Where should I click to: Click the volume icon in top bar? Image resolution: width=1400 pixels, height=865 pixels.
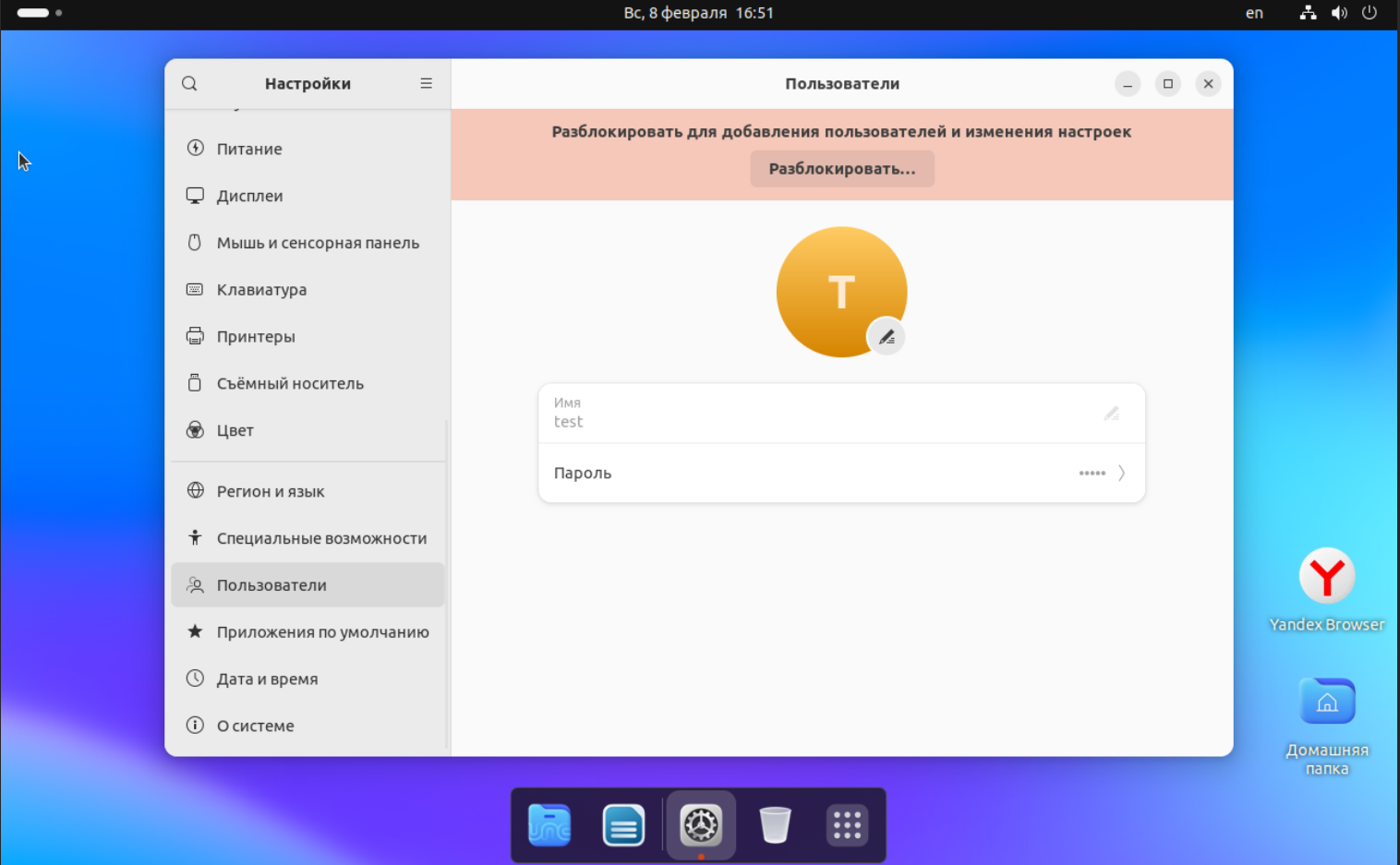click(1339, 13)
